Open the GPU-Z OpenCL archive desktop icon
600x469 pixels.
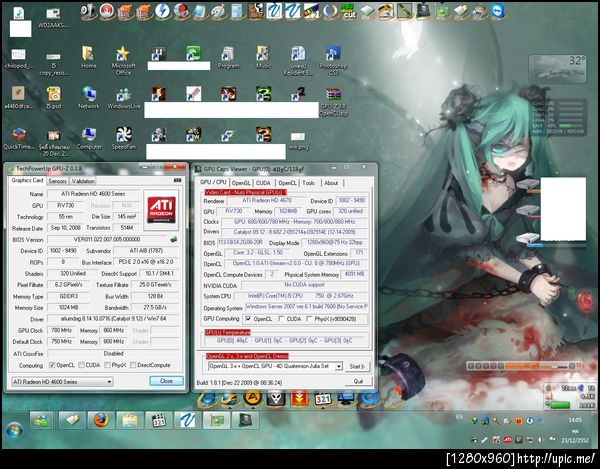[333, 102]
